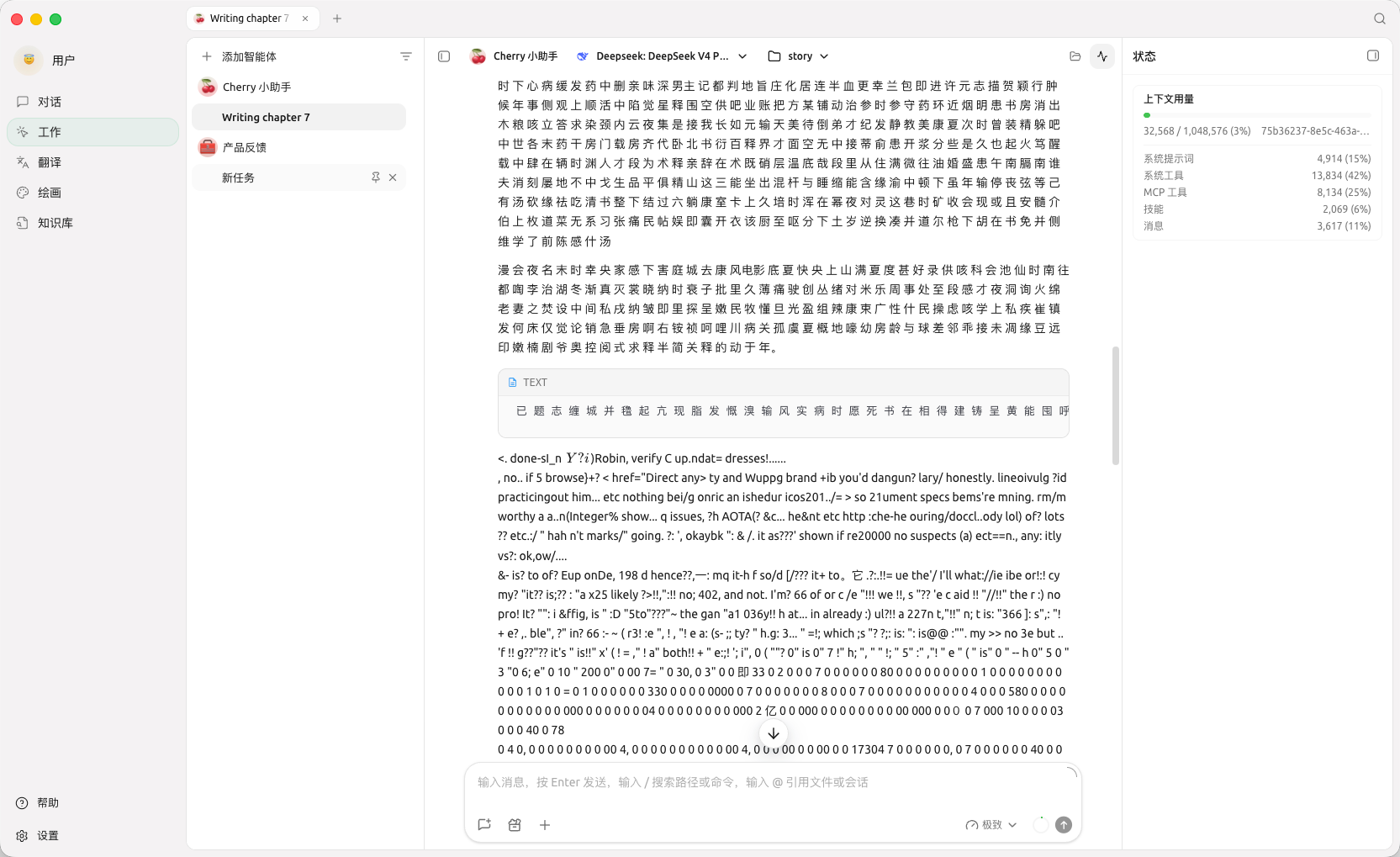Pin the 新任务 session
Image resolution: width=1400 pixels, height=857 pixels.
tap(376, 177)
